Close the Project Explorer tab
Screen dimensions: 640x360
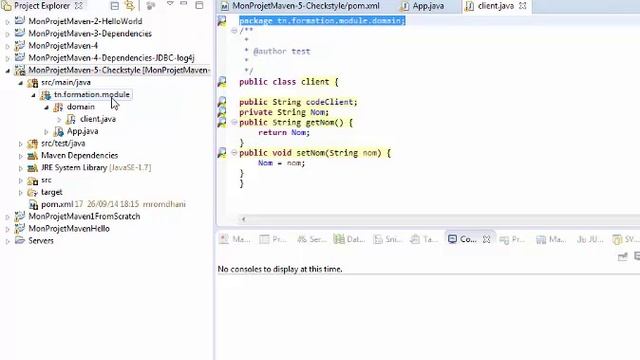tap(79, 6)
